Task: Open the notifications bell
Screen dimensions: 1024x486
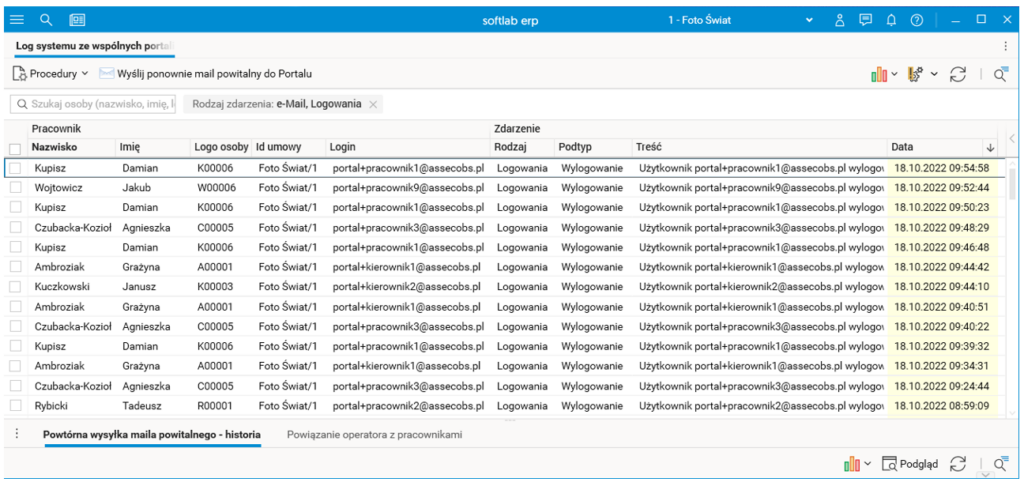Action: (891, 20)
